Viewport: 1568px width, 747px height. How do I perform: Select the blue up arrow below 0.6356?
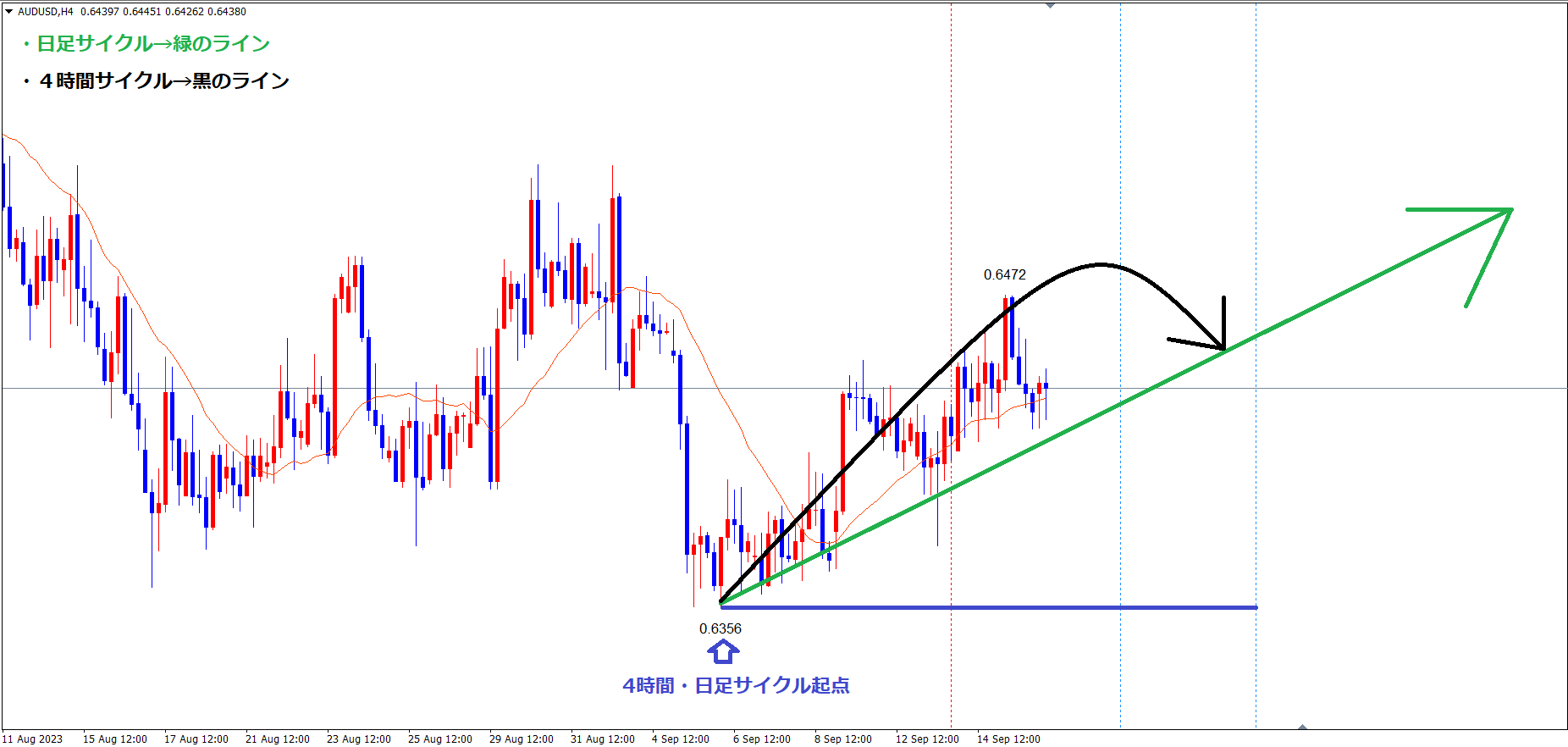(x=723, y=652)
